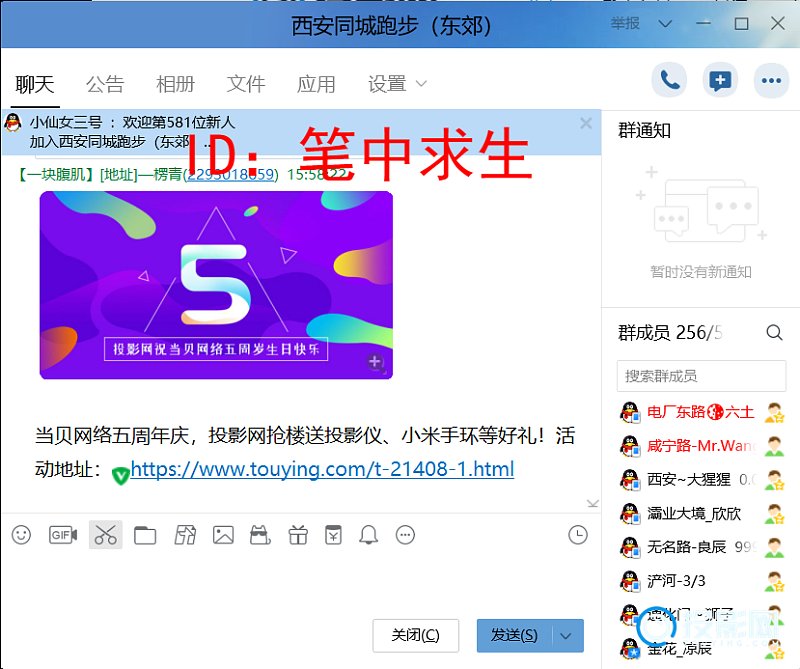Open the 应用 tab
The width and height of the screenshot is (800, 669).
pos(316,84)
